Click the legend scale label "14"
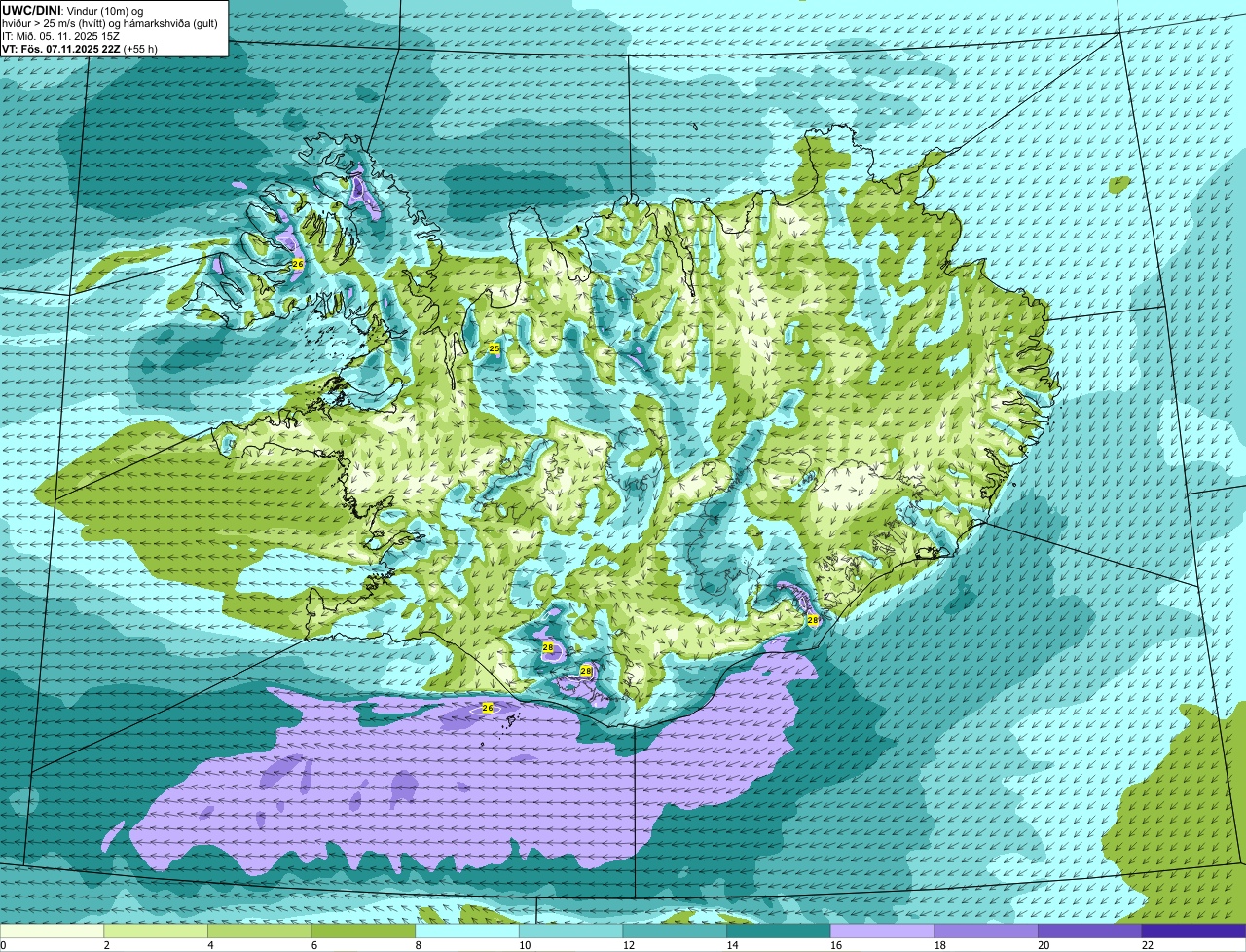Screen dimensions: 1246x952 732,945
